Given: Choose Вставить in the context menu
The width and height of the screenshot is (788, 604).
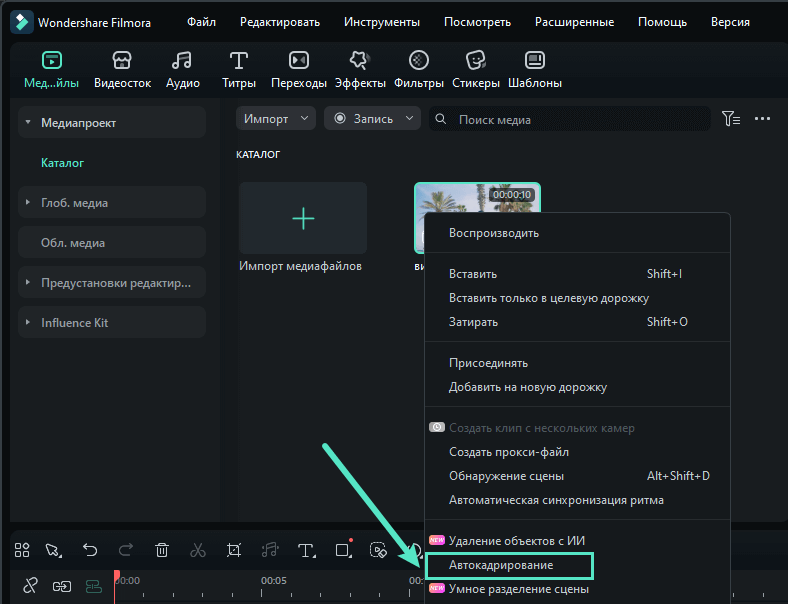Looking at the screenshot, I should point(577,274).
